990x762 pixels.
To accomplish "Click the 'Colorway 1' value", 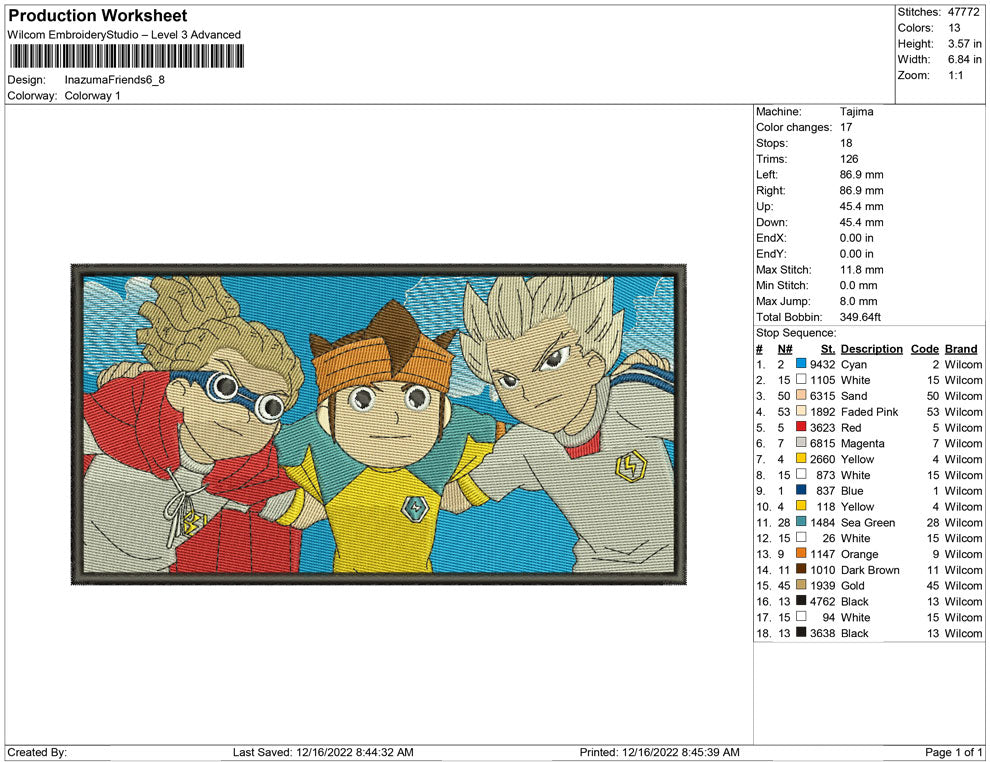I will coord(92,96).
